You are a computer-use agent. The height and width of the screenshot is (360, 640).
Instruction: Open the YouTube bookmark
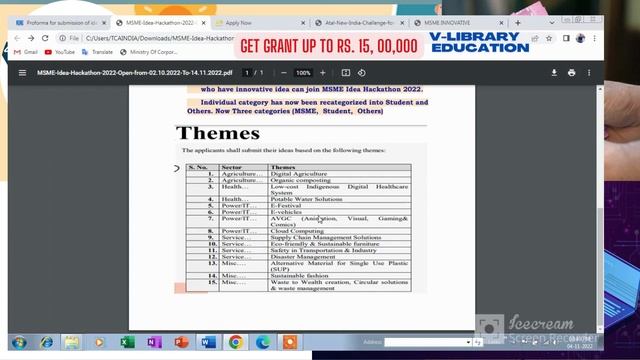click(x=60, y=52)
